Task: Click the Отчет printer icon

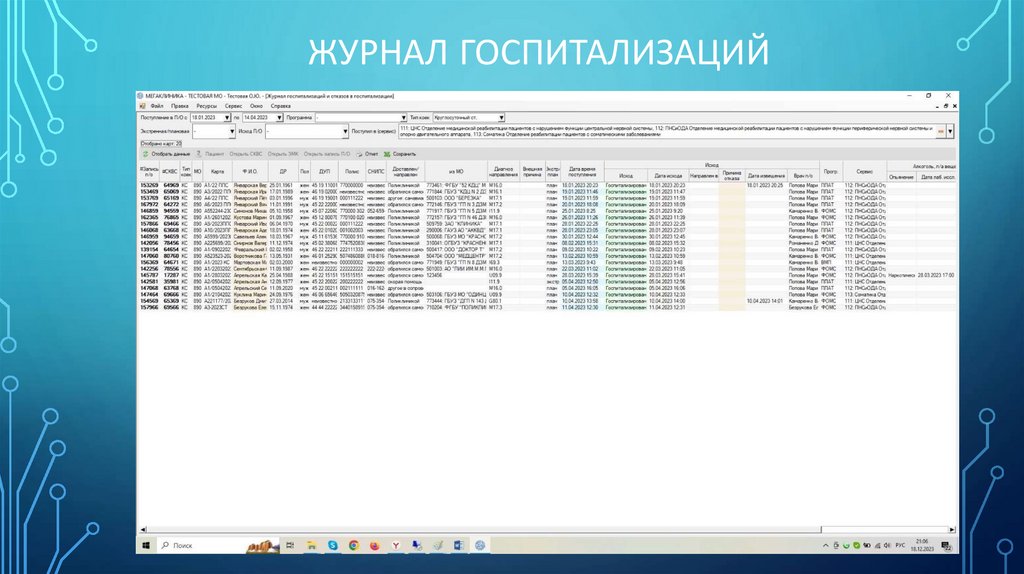Action: tap(359, 154)
